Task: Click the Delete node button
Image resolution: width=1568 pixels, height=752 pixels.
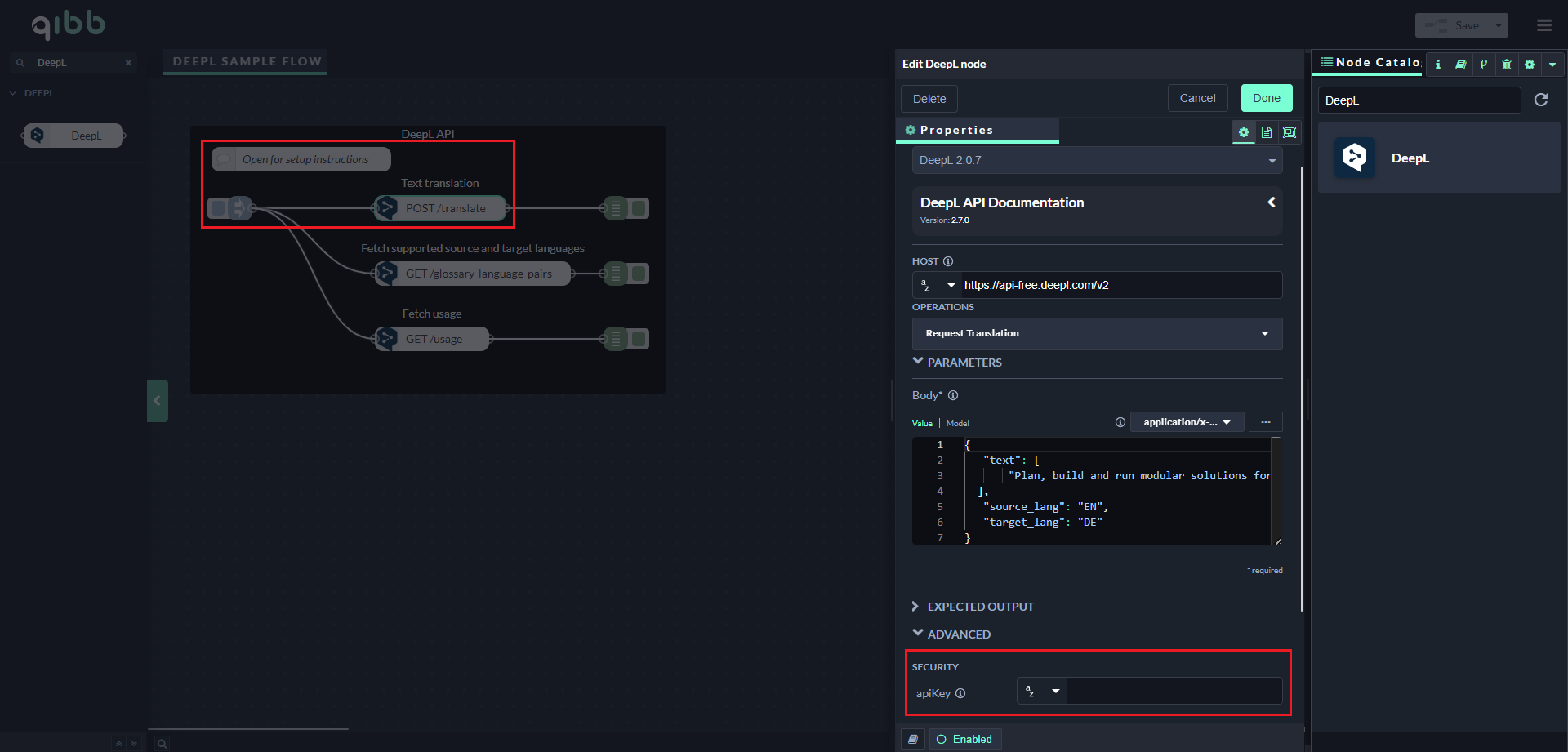Action: 929,99
